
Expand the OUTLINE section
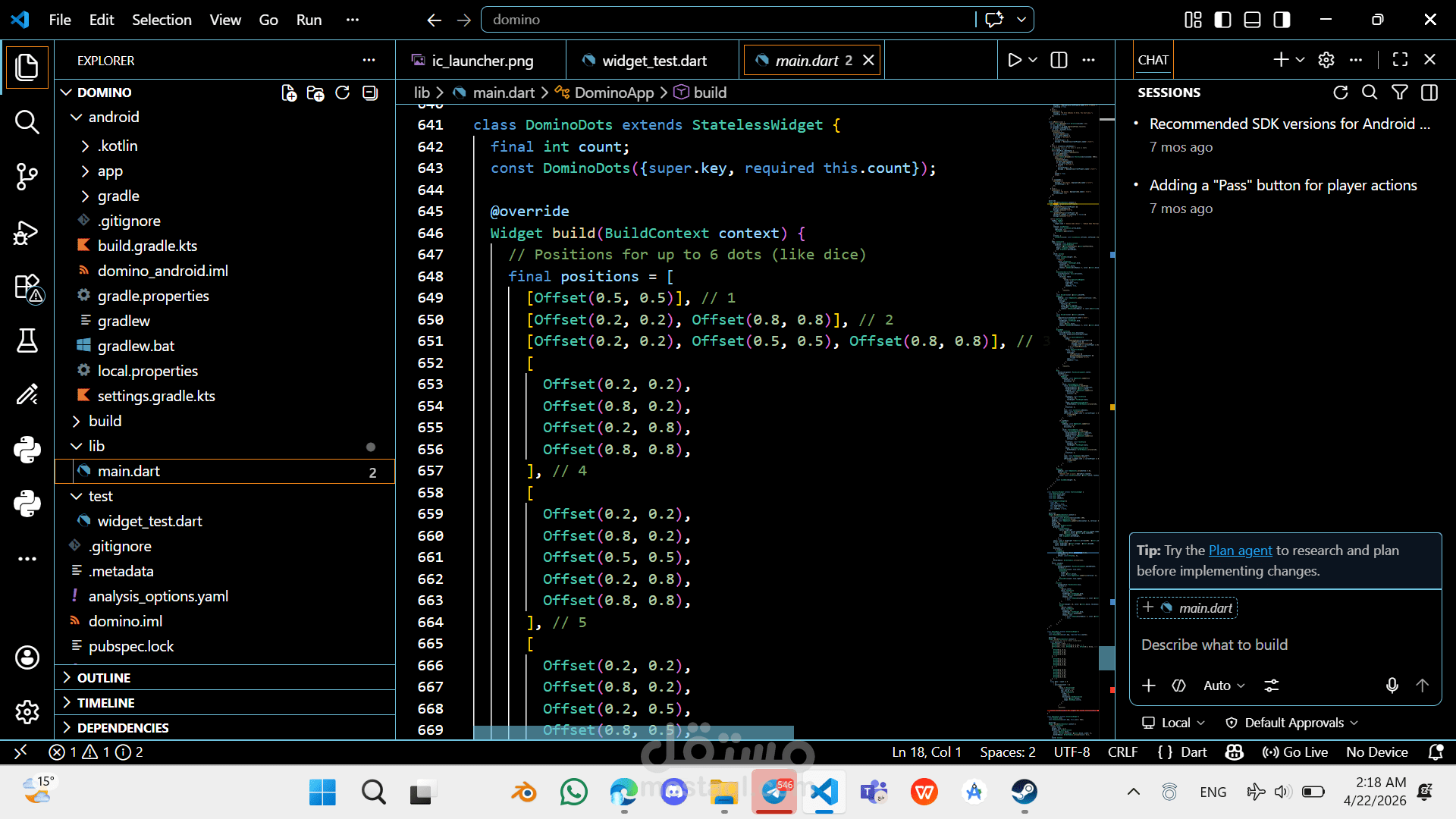coord(104,677)
